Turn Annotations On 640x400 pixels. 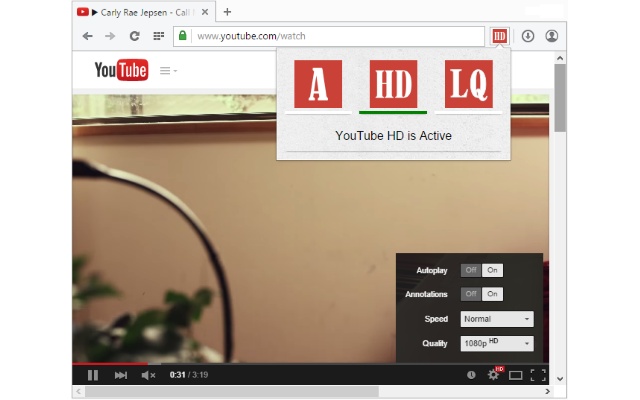(492, 294)
